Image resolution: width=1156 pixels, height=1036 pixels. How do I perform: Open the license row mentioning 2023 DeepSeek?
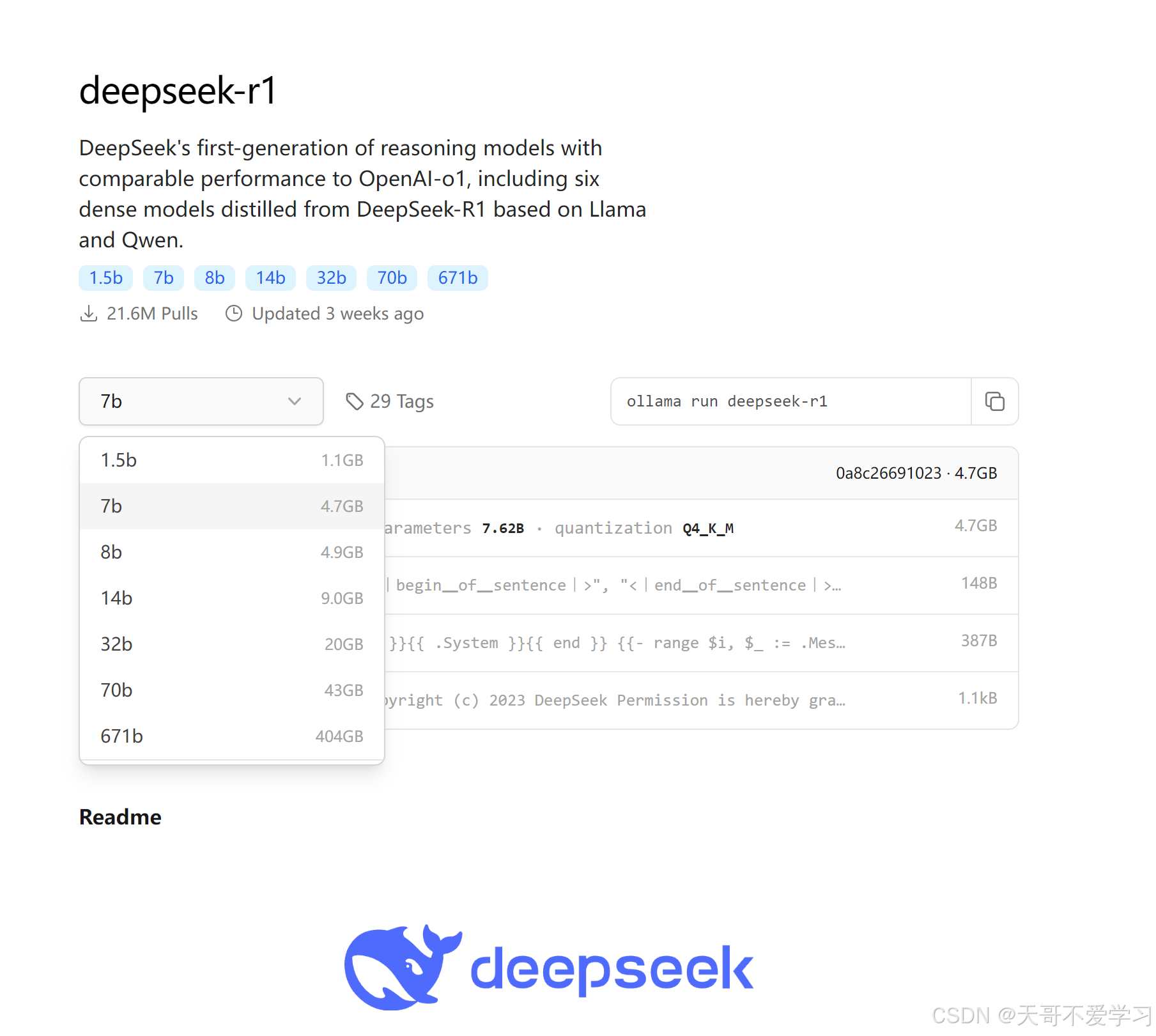(701, 700)
